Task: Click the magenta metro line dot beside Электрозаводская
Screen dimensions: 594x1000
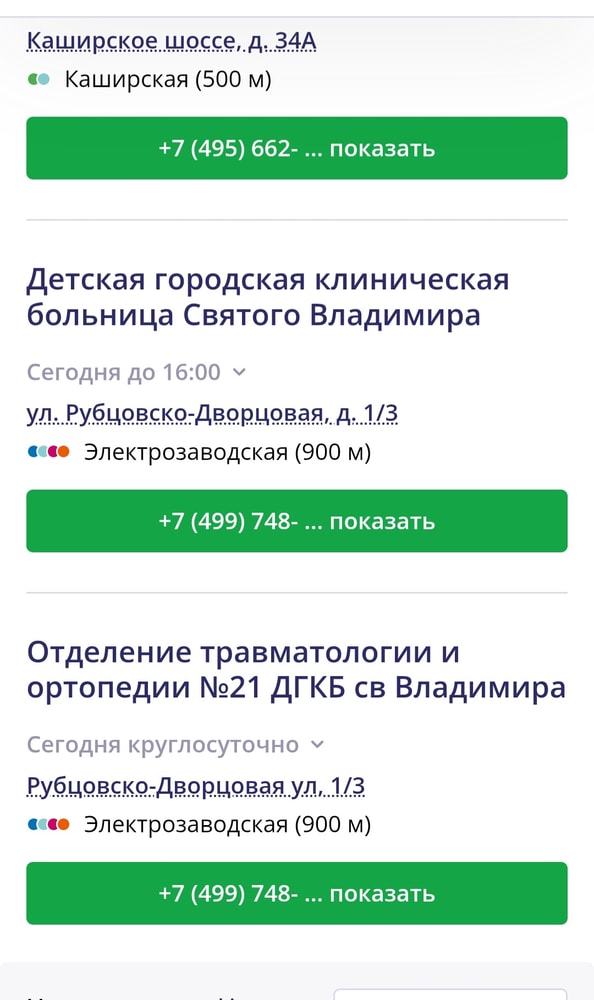Action: [x=53, y=451]
